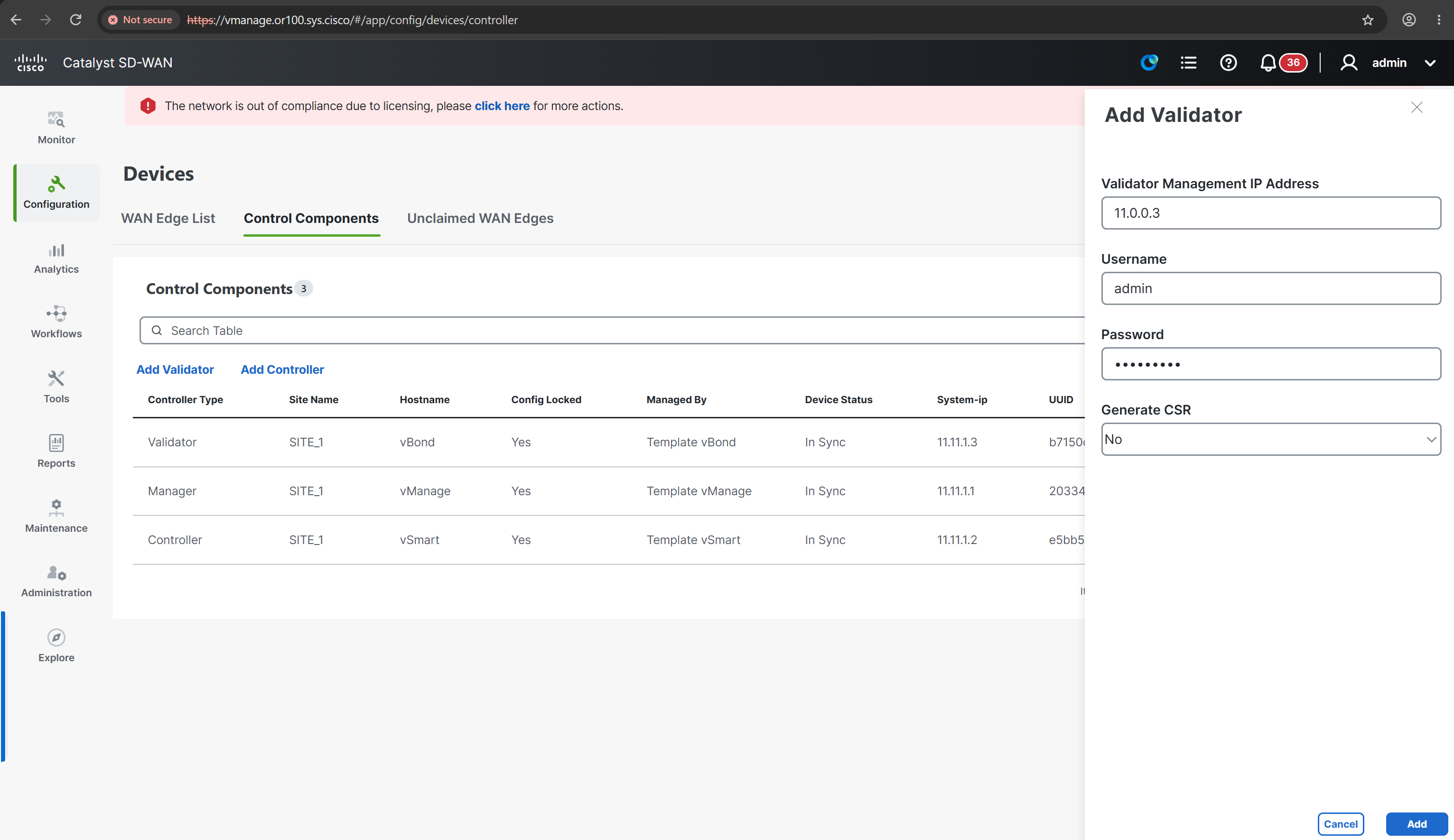Open the Administration icon in sidebar

[56, 572]
